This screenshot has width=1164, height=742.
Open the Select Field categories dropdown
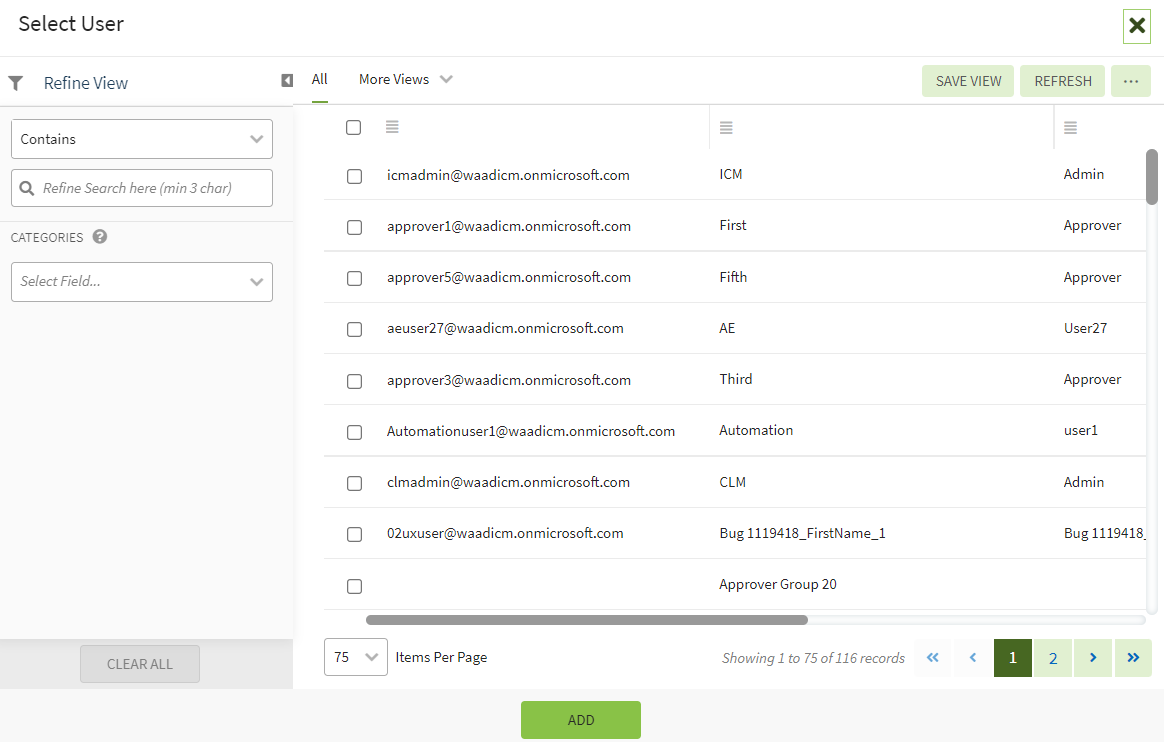[142, 282]
